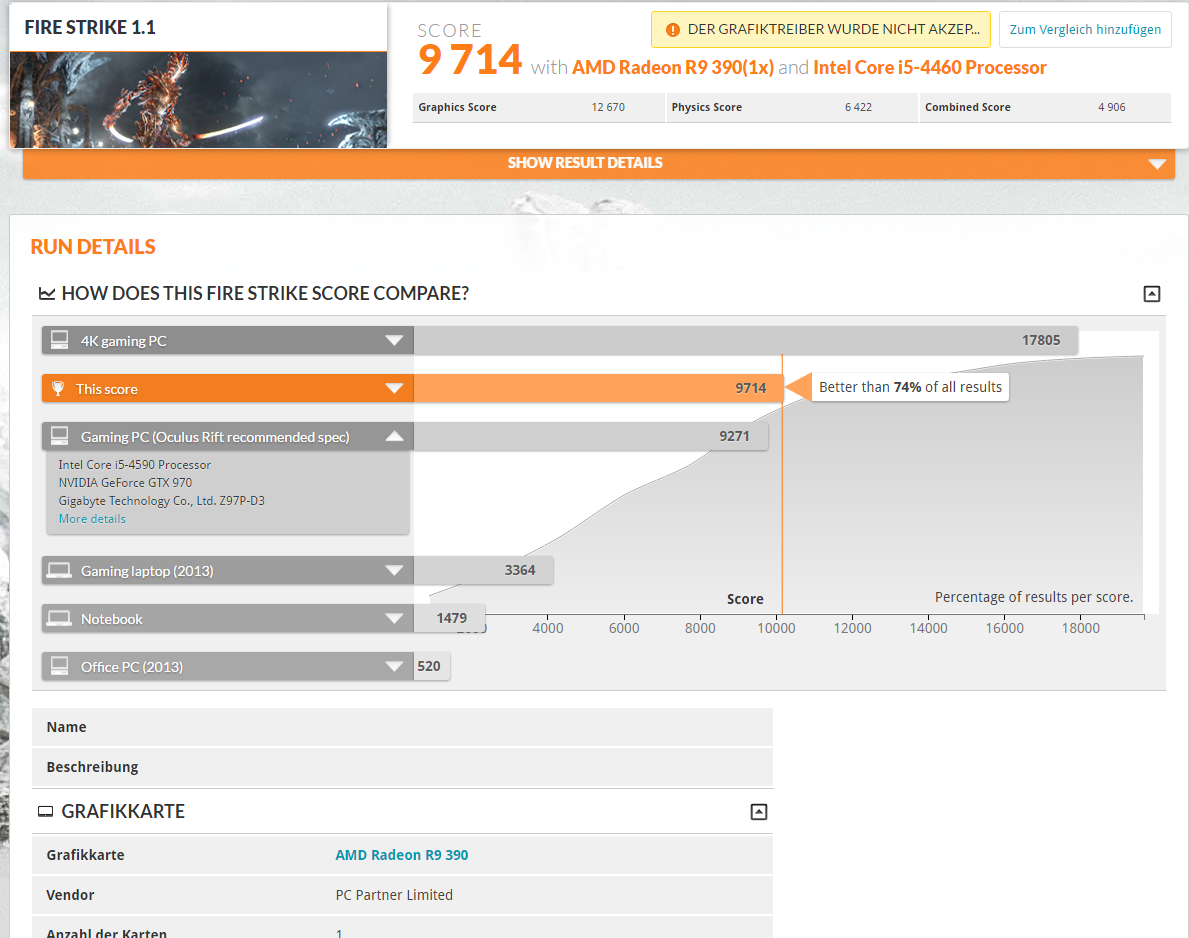Click the 18000 axis label on chart

1081,628
